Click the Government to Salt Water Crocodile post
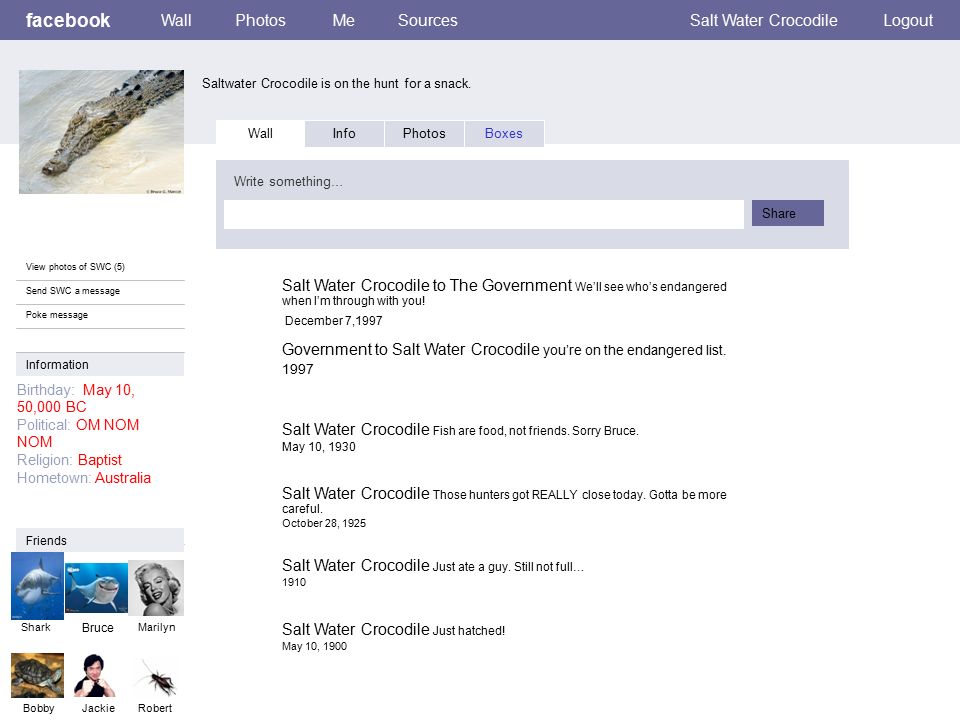Screen dimensions: 960x720 point(504,350)
